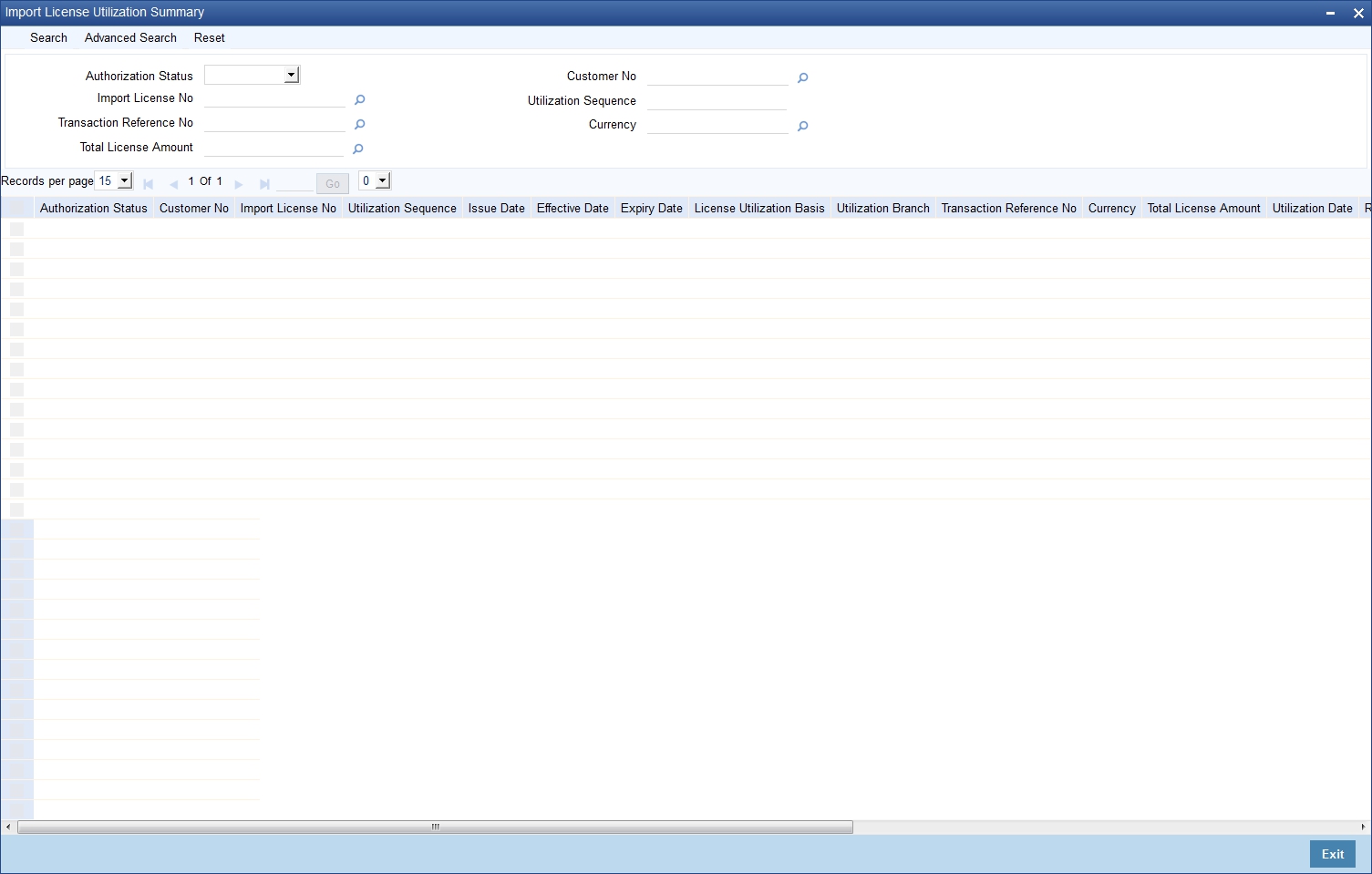Open lookup for Total License Amount
The image size is (1372, 874).
(358, 149)
